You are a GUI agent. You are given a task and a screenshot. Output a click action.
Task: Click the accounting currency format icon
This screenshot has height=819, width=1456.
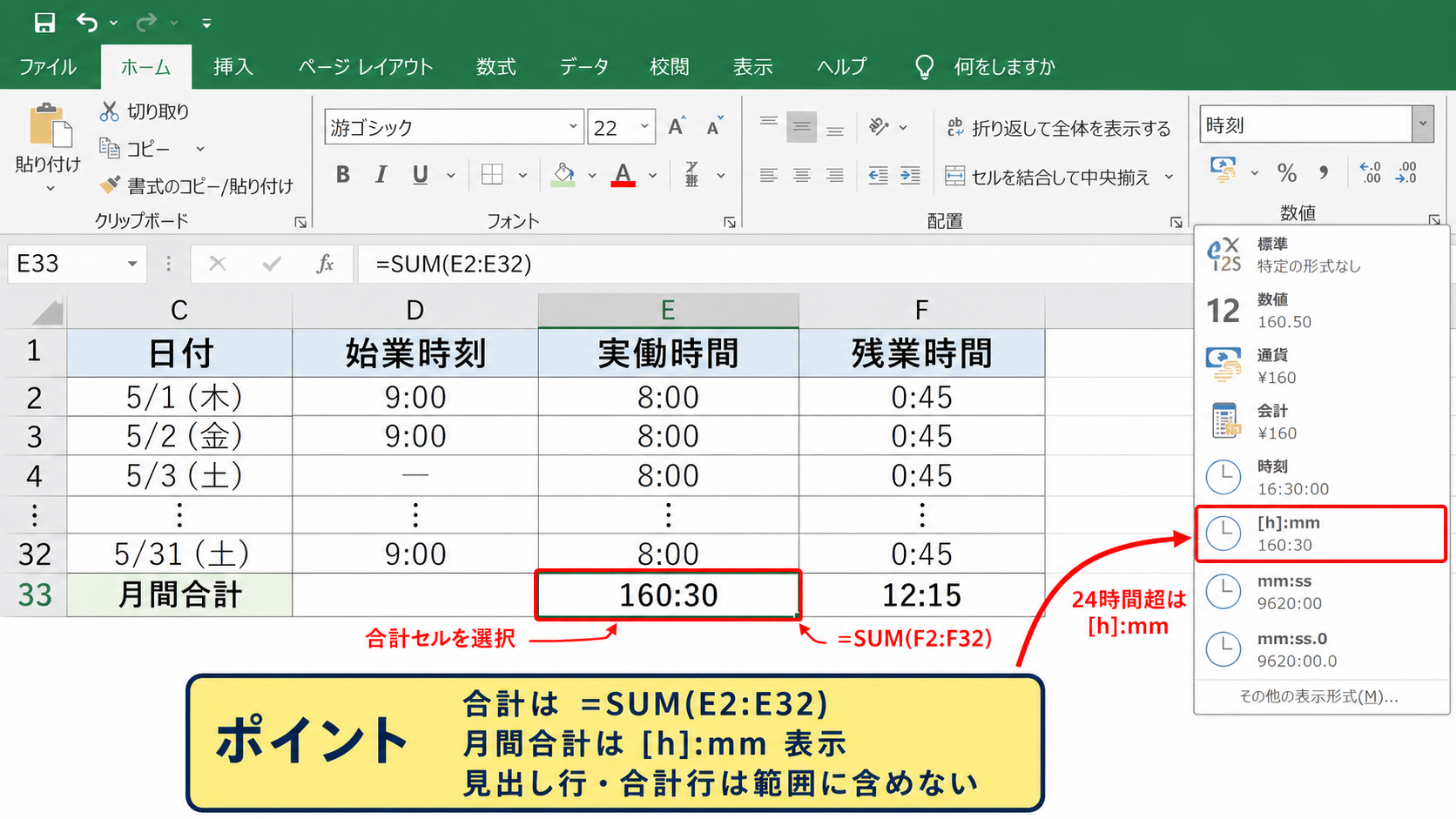click(x=1223, y=171)
